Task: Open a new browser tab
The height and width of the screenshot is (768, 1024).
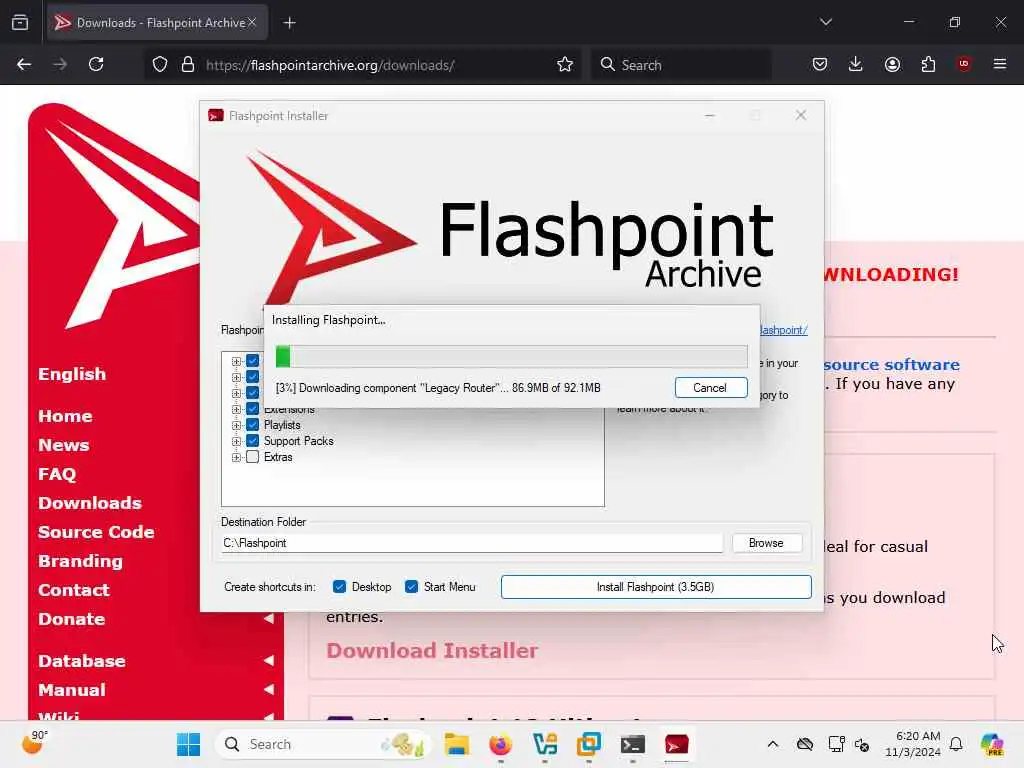Action: click(x=289, y=23)
